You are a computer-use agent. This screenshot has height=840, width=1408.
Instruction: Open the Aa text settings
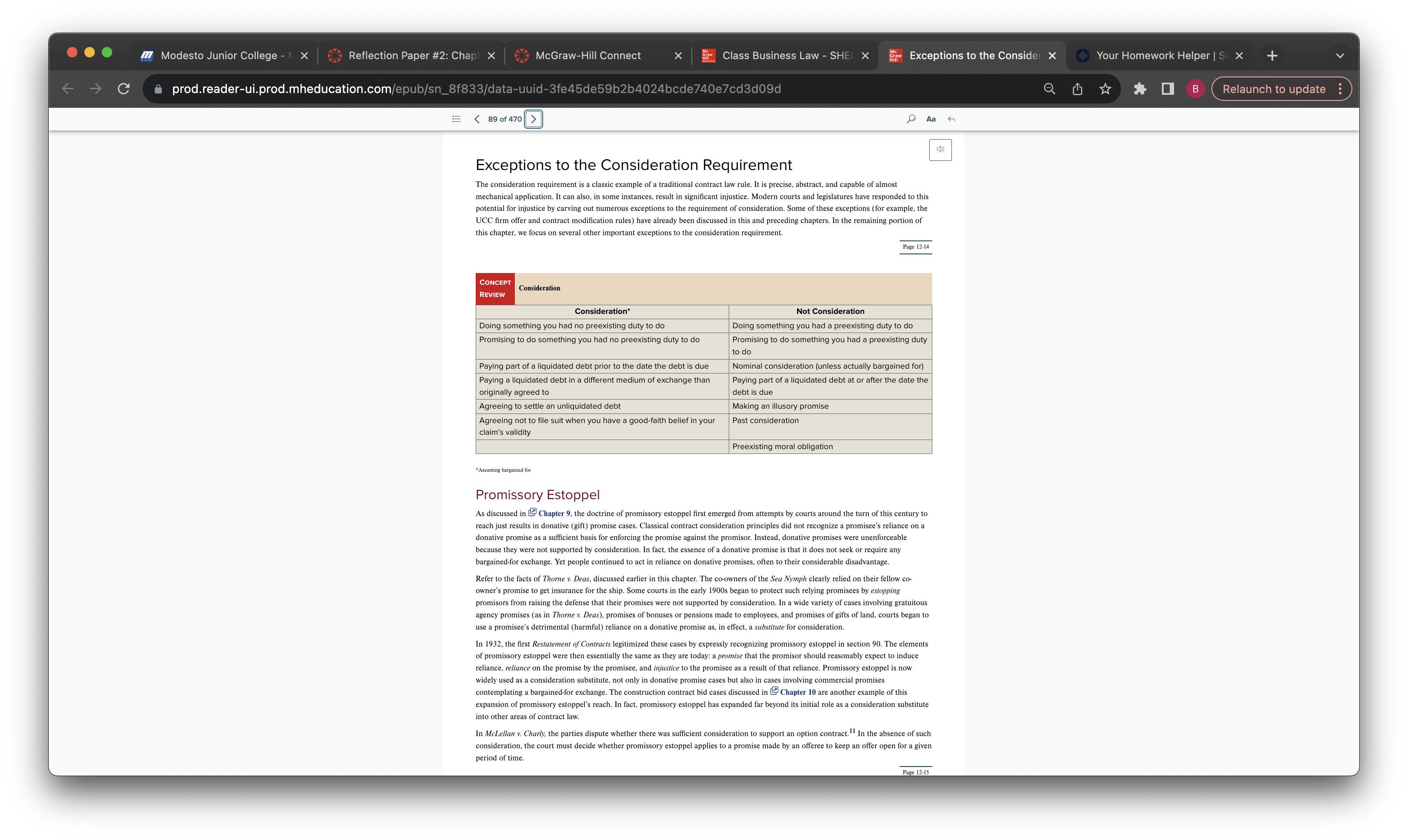point(931,119)
